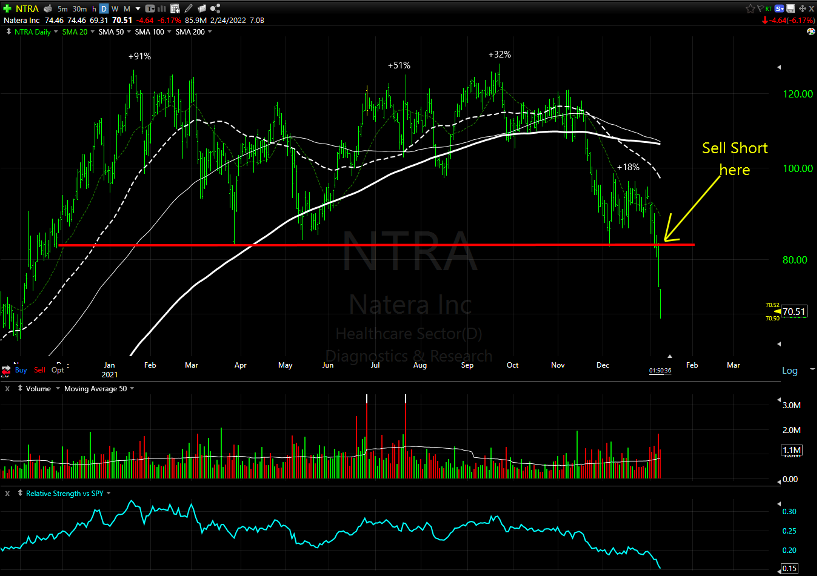The image size is (817, 576).
Task: Click the Buy button
Action: [x=21, y=370]
